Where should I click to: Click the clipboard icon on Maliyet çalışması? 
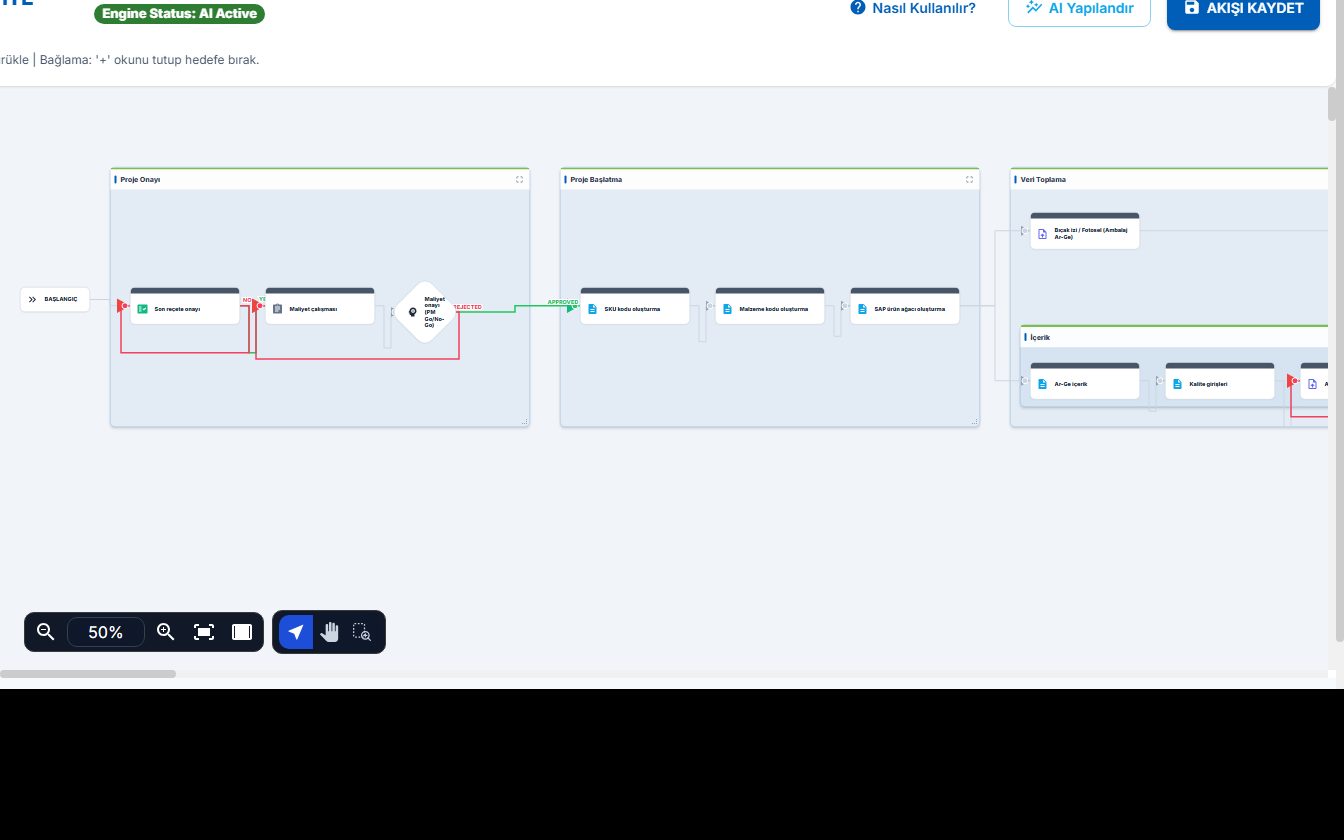[278, 309]
